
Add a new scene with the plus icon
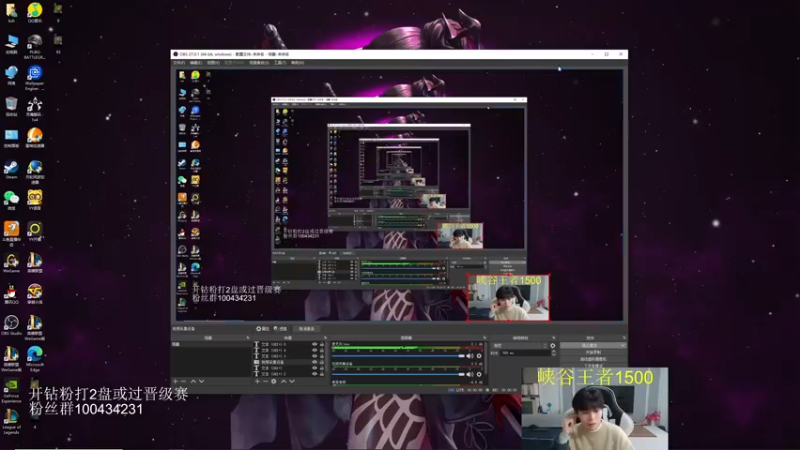coord(176,381)
